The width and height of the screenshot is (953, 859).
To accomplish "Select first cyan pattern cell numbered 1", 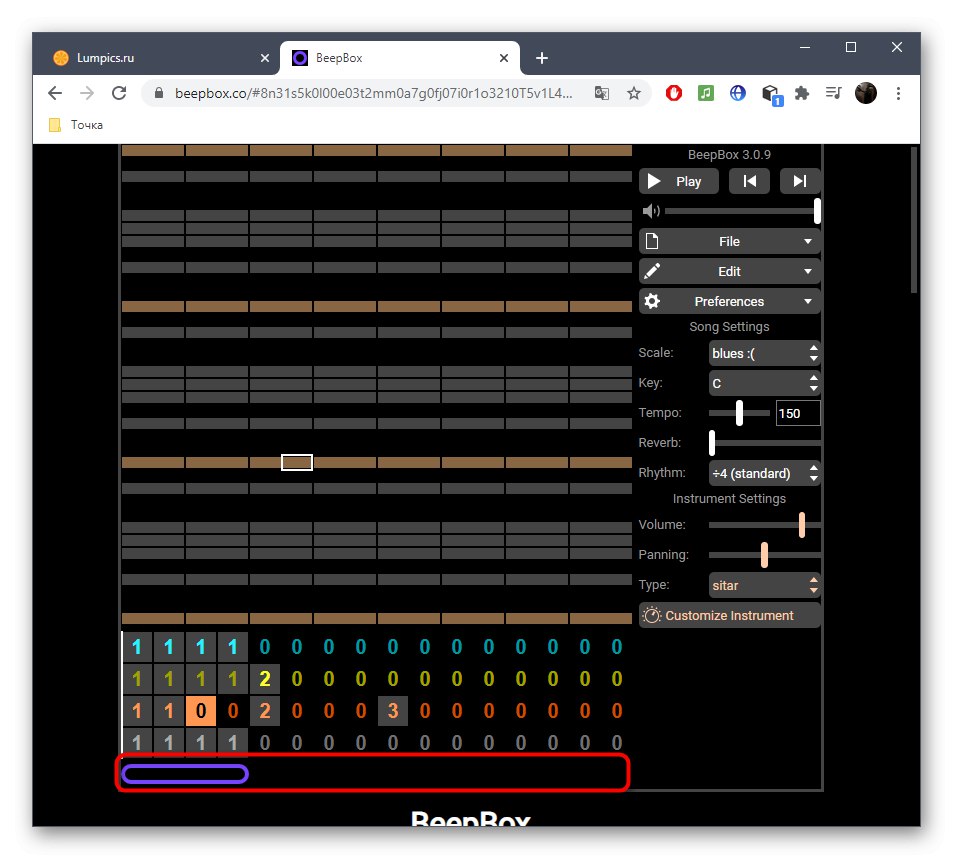I will pyautogui.click(x=137, y=647).
